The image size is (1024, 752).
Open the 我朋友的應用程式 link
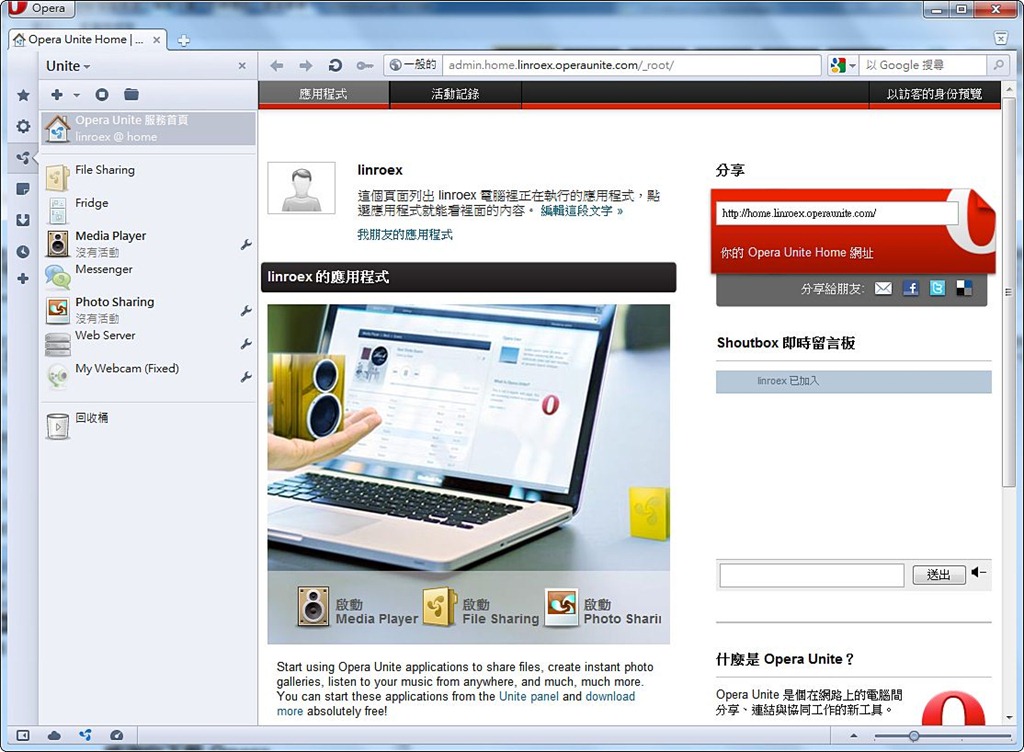point(404,234)
